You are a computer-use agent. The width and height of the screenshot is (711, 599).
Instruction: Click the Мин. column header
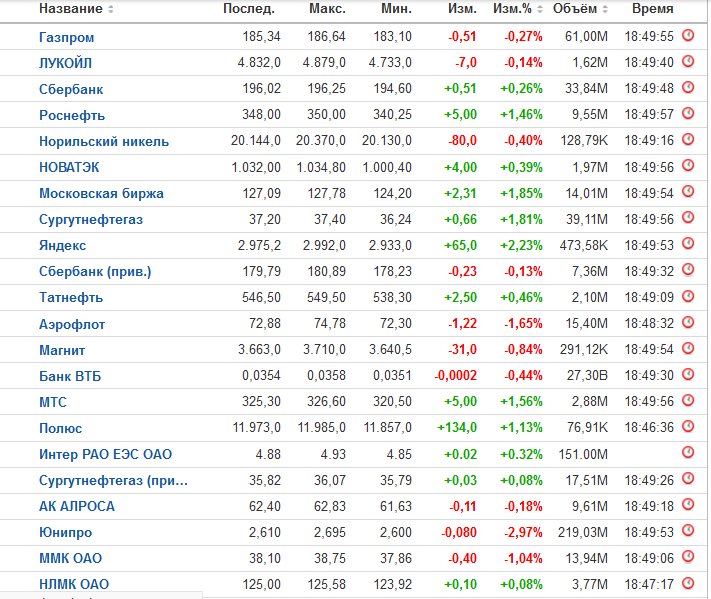pyautogui.click(x=396, y=9)
